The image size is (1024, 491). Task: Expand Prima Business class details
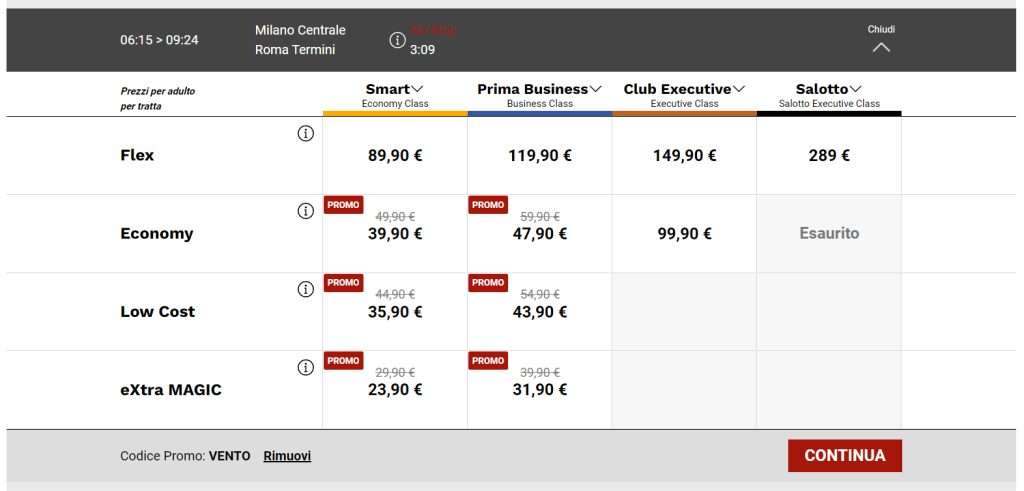595,89
